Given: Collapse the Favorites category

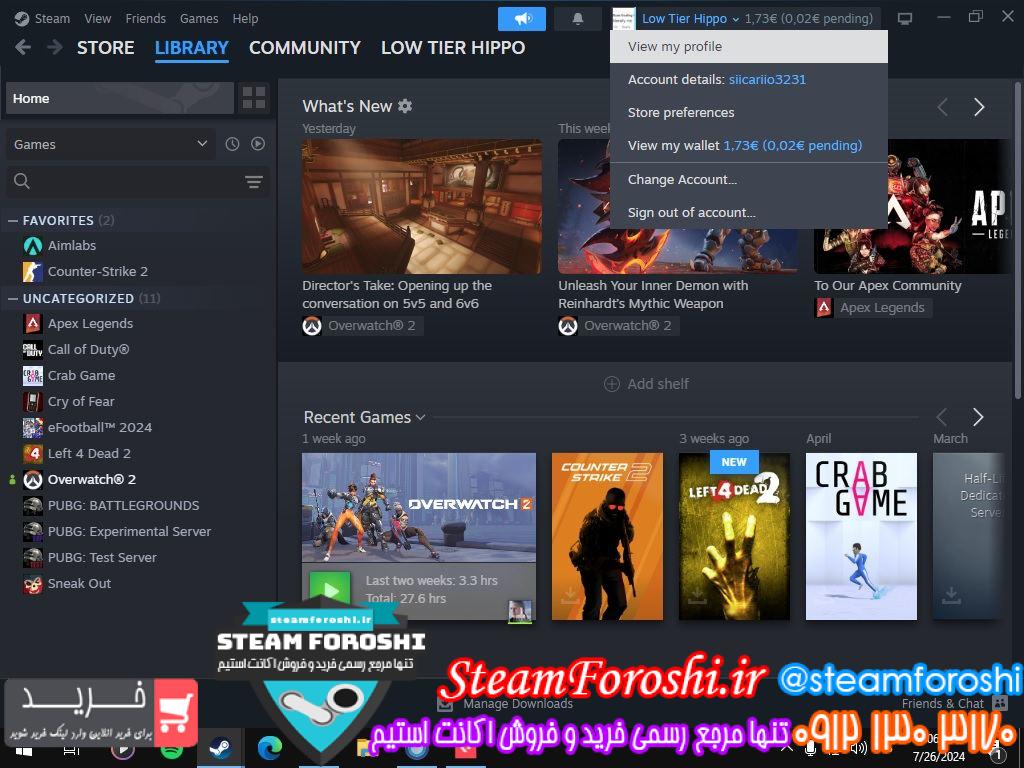Looking at the screenshot, I should [x=13, y=220].
